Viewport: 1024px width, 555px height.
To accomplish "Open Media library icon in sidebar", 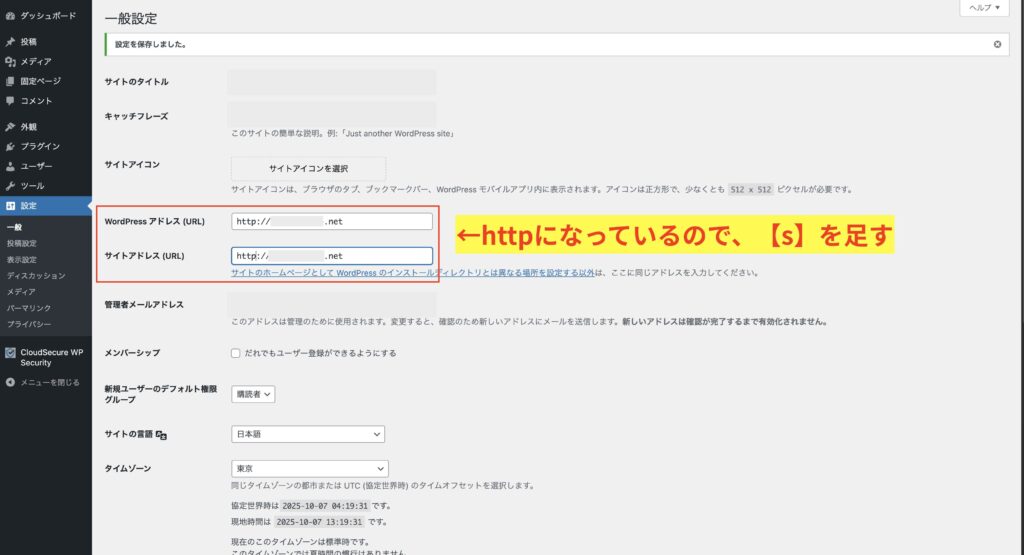I will (x=10, y=61).
